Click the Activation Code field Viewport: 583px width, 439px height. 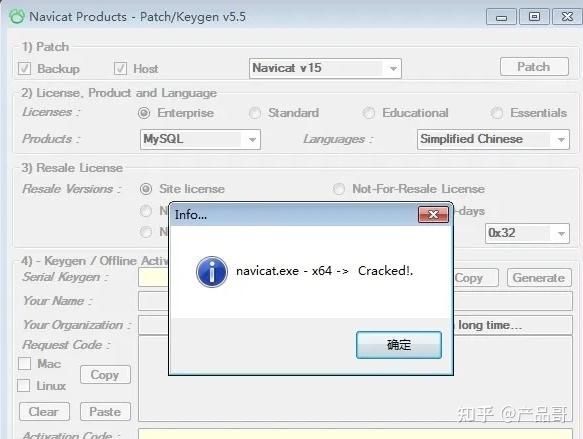(x=355, y=434)
